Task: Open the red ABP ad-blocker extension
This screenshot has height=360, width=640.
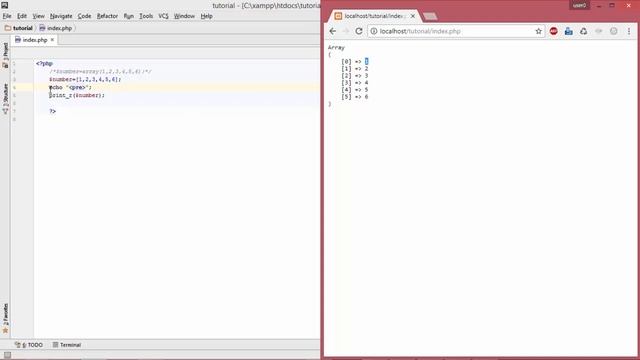Action: (553, 31)
